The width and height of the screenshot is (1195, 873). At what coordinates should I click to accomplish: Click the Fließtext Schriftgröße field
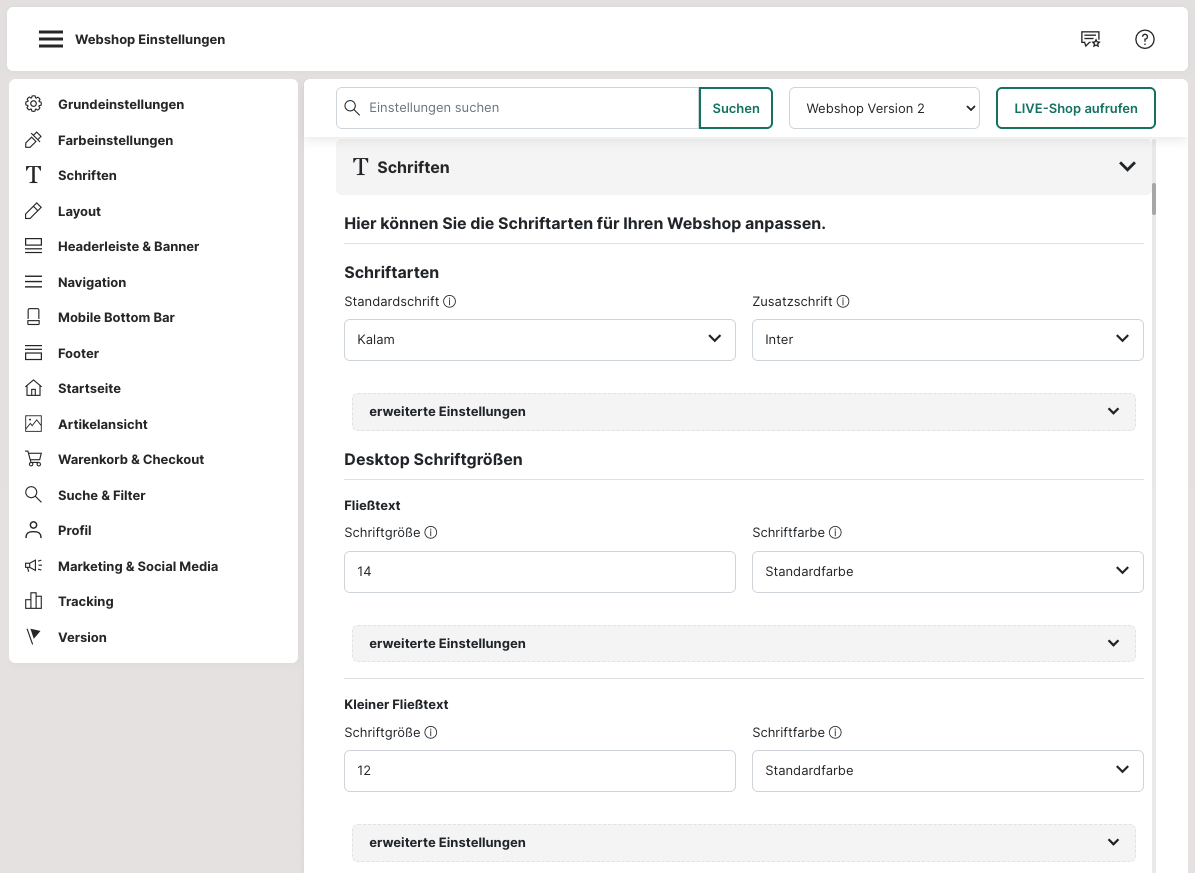pyautogui.click(x=539, y=571)
